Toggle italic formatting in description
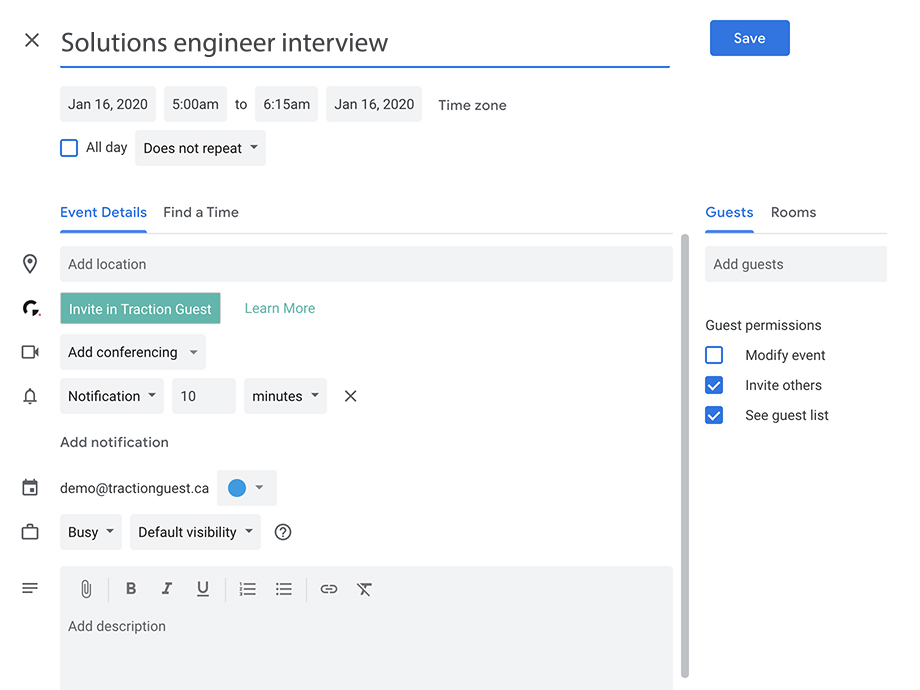920x690 pixels. pos(167,588)
